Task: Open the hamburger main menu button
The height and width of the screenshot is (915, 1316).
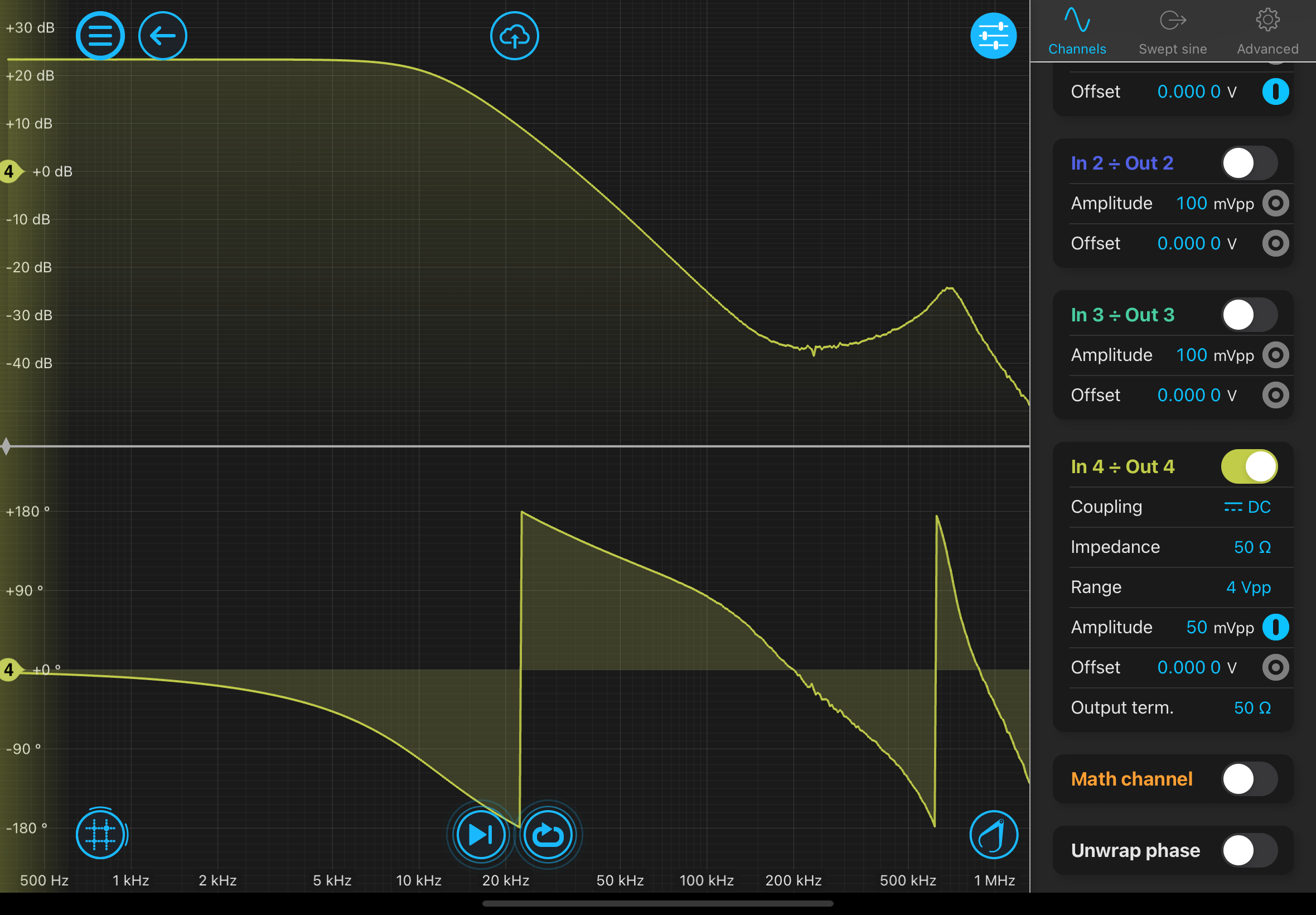Action: pos(100,36)
